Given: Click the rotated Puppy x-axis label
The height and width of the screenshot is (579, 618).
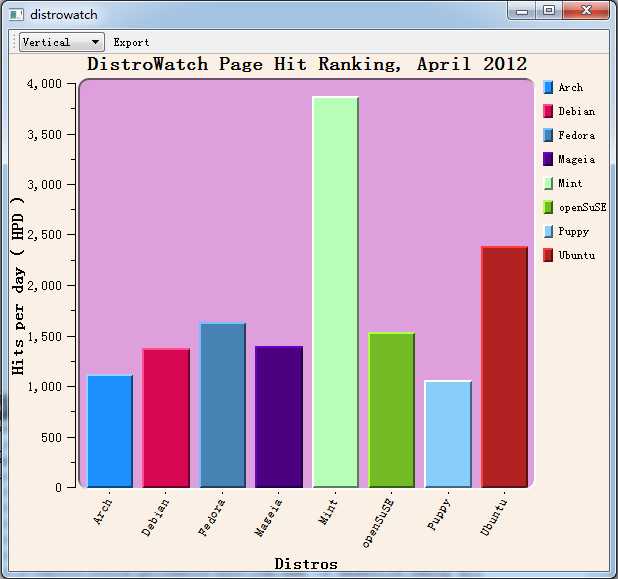Looking at the screenshot, I should 439,514.
